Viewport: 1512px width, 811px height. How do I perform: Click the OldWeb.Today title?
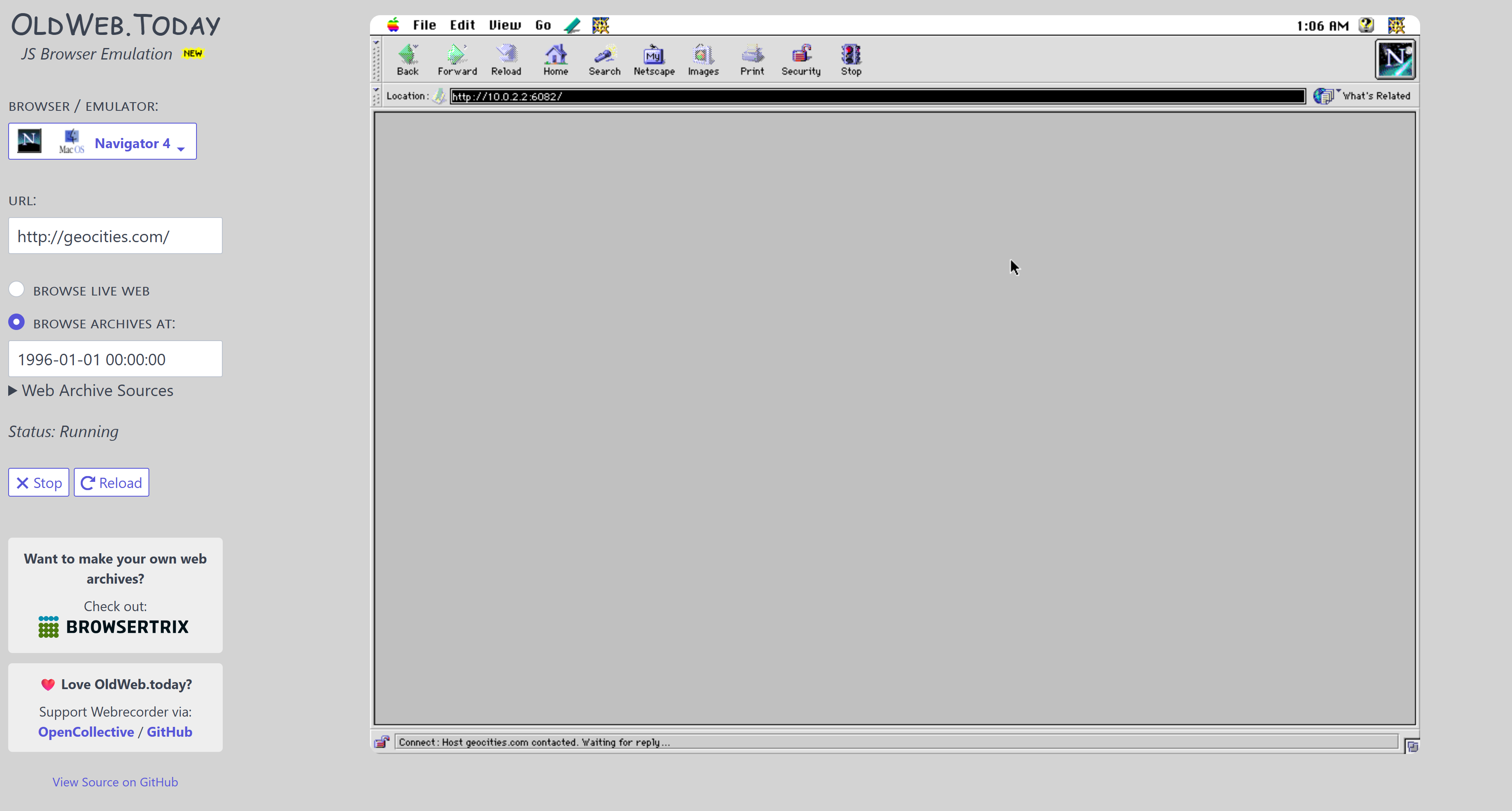pyautogui.click(x=116, y=25)
